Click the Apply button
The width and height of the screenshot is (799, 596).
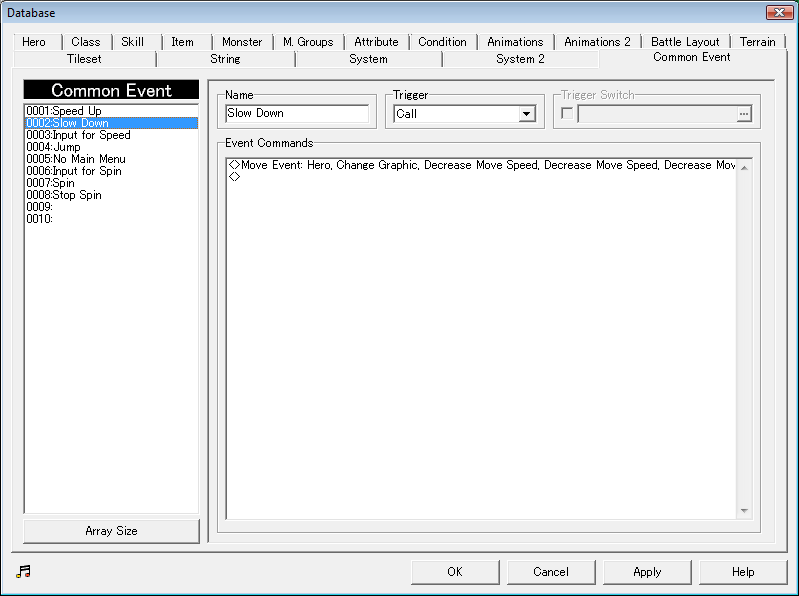tap(647, 572)
